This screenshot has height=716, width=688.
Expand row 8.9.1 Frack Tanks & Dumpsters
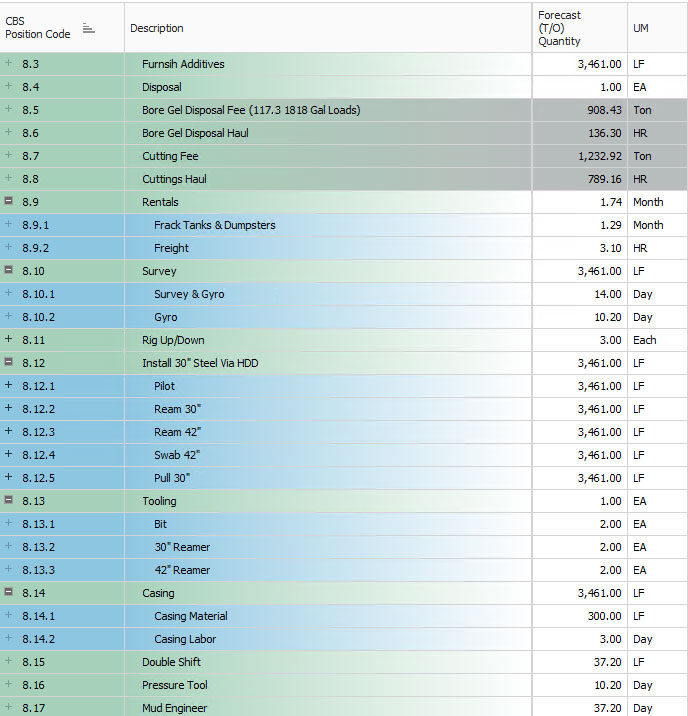pyautogui.click(x=8, y=224)
